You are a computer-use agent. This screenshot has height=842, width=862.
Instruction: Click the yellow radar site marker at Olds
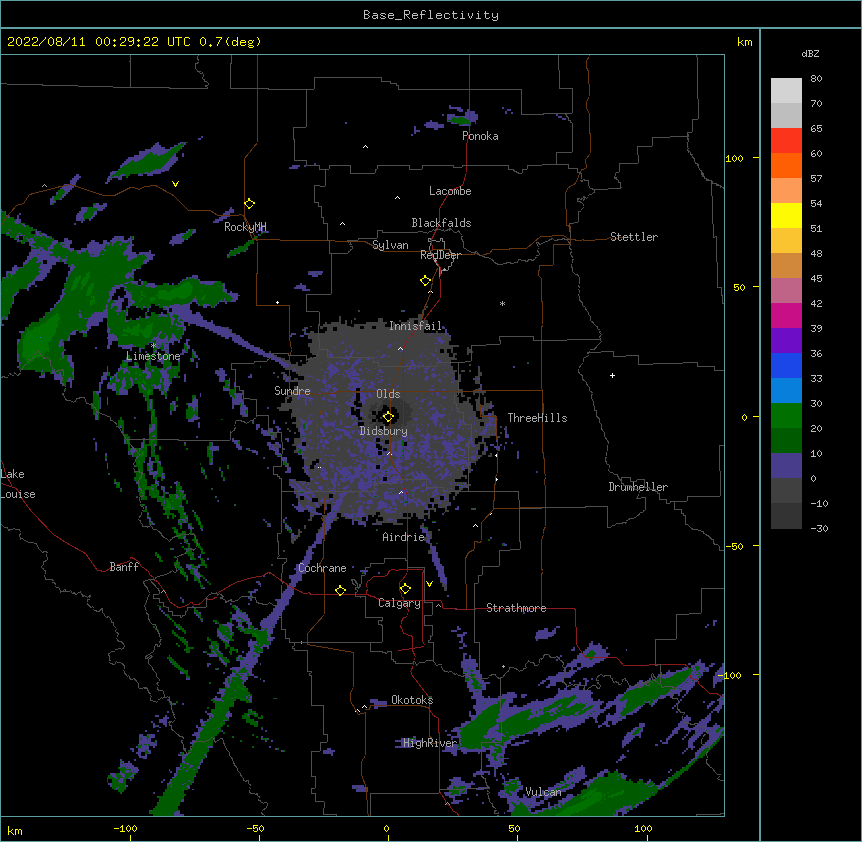coord(388,417)
